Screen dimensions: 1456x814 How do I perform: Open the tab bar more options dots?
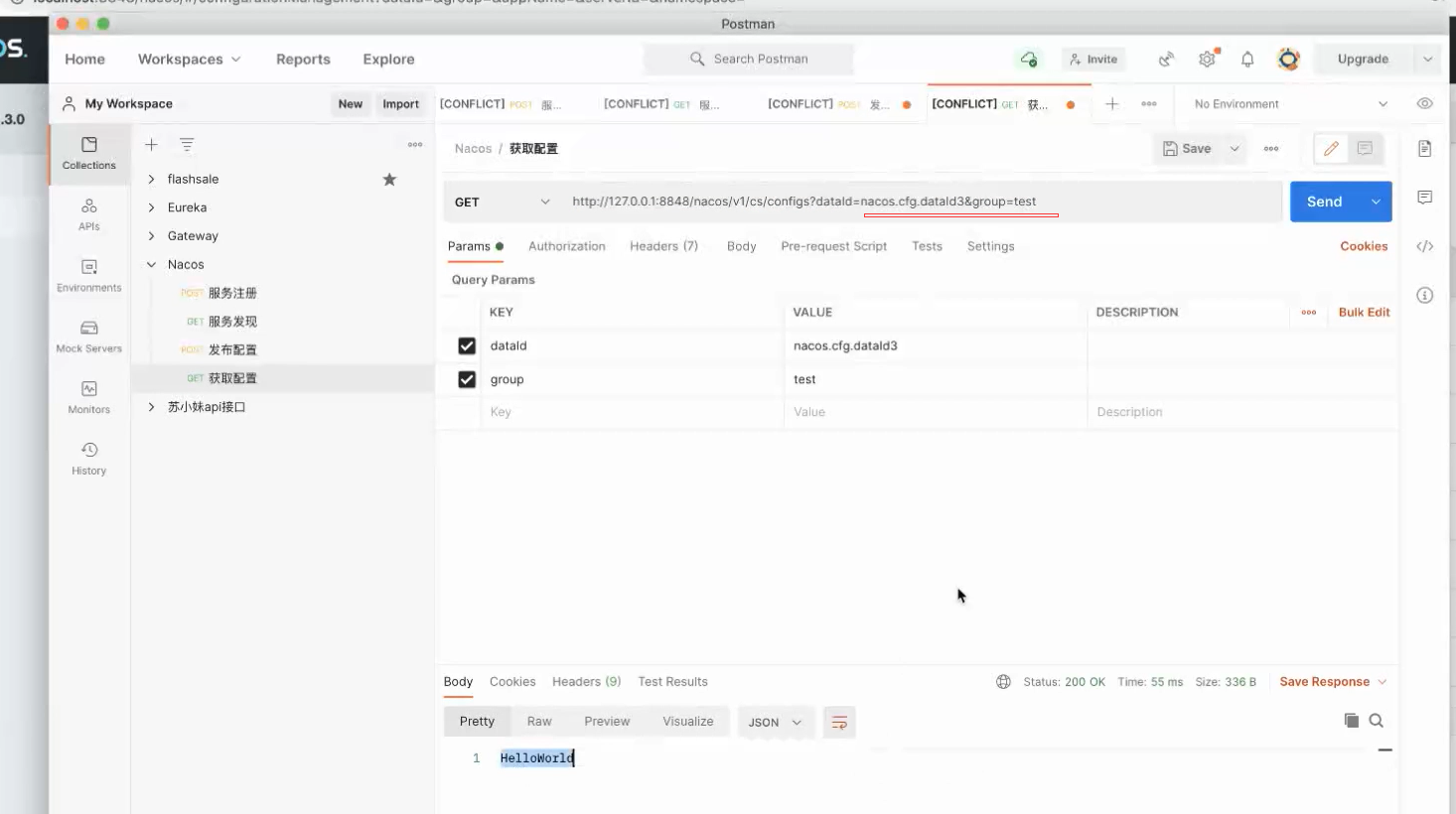point(1149,104)
